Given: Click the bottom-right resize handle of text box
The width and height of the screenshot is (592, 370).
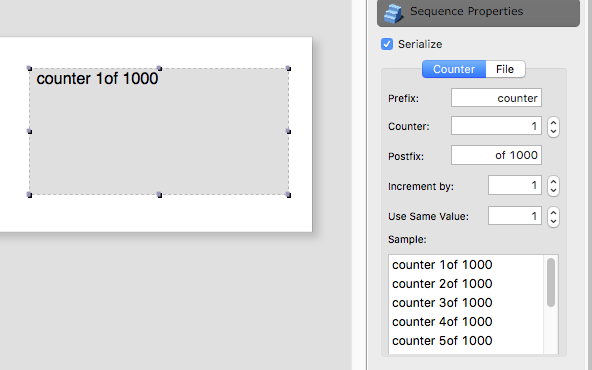Looking at the screenshot, I should 288,195.
